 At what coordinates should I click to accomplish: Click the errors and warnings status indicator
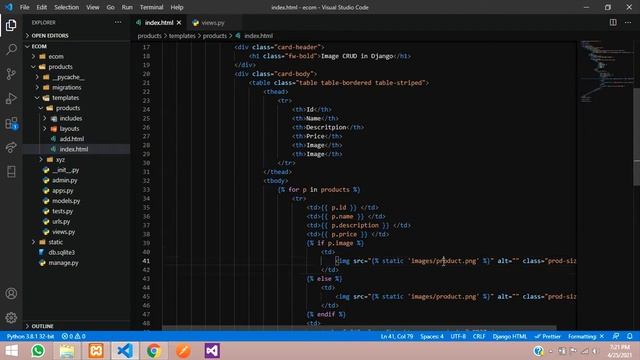click(73, 336)
